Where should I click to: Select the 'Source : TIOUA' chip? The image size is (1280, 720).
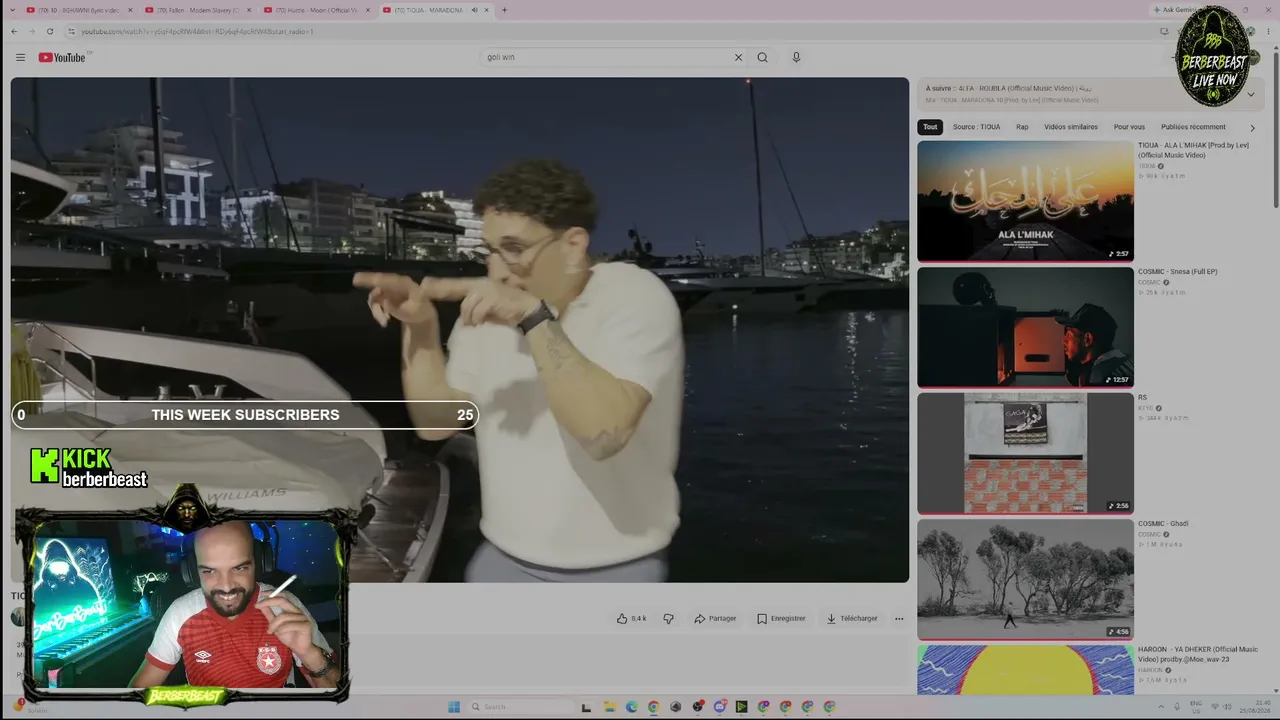976,127
